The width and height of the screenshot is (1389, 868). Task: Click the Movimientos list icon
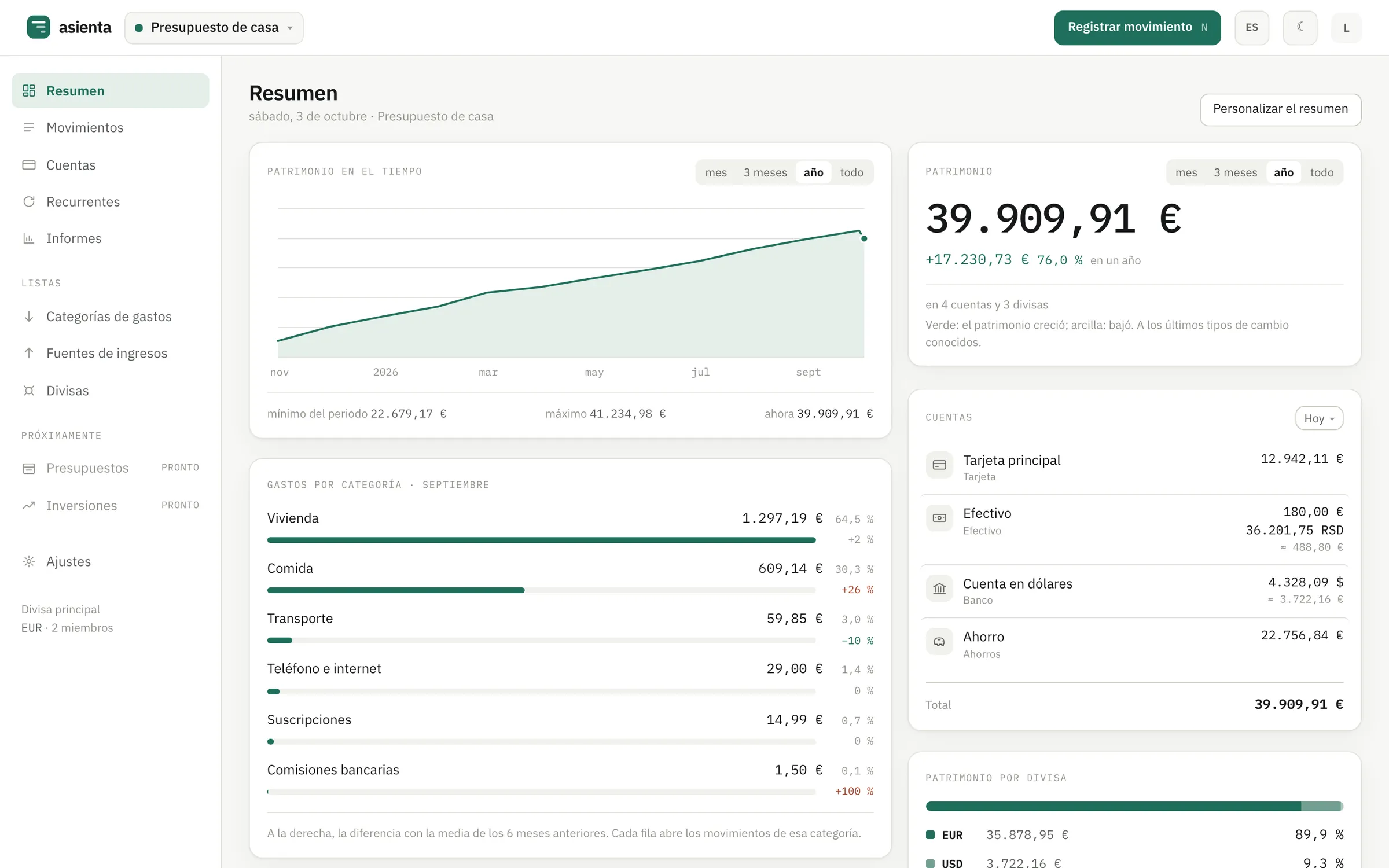pyautogui.click(x=29, y=127)
